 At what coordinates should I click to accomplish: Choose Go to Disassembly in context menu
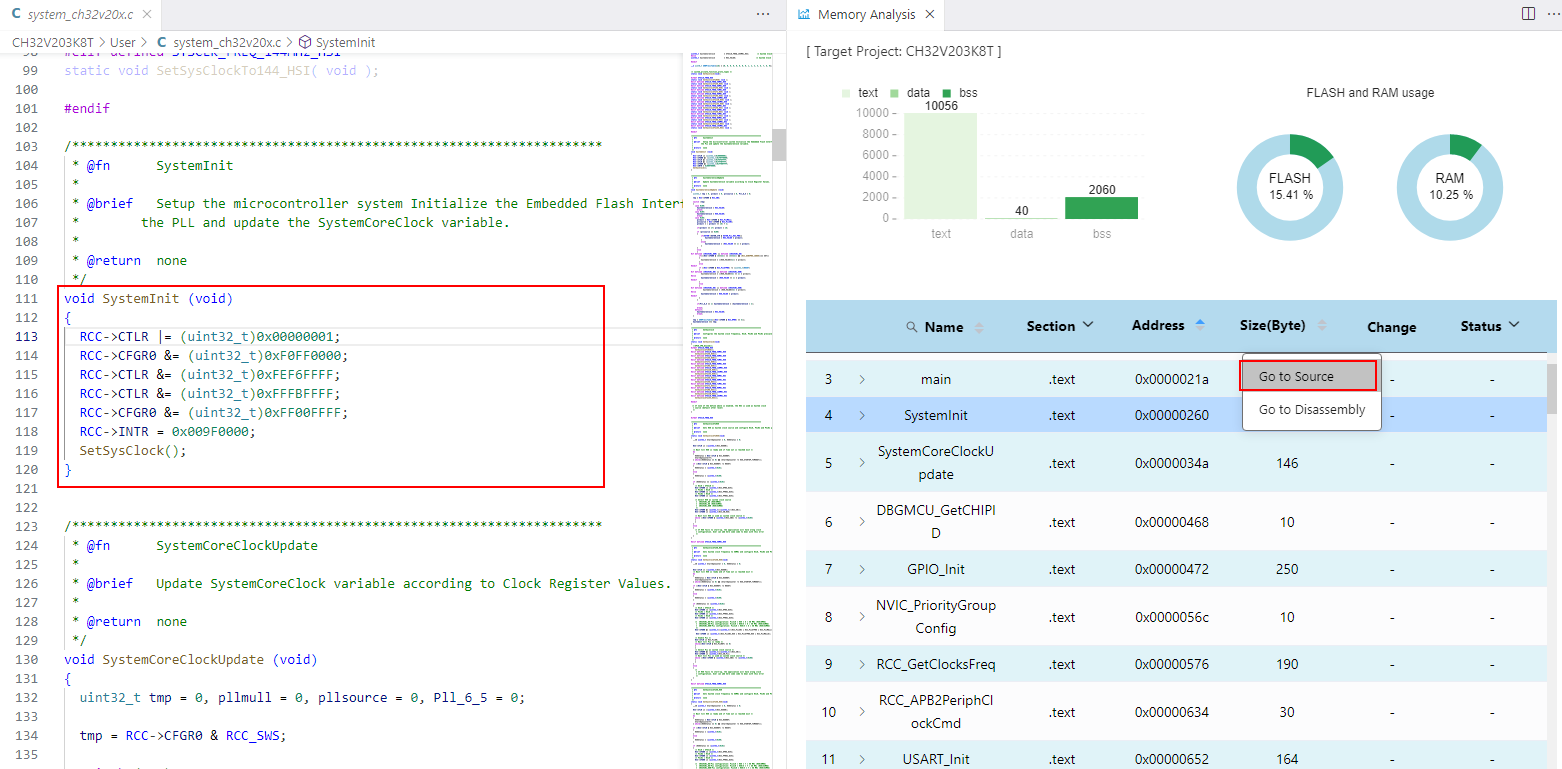pyautogui.click(x=1311, y=409)
